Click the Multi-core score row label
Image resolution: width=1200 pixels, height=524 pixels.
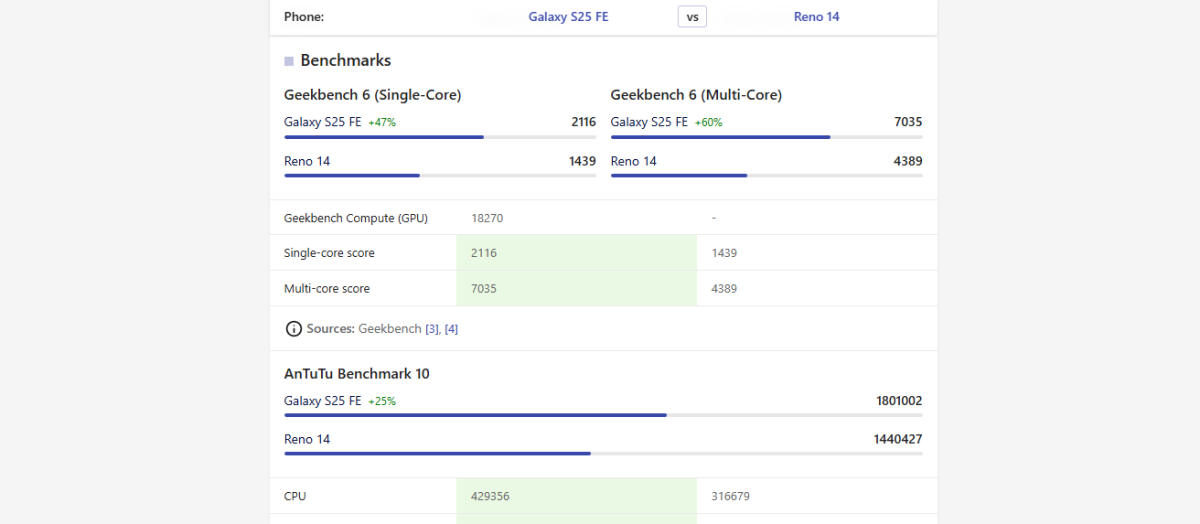point(327,289)
